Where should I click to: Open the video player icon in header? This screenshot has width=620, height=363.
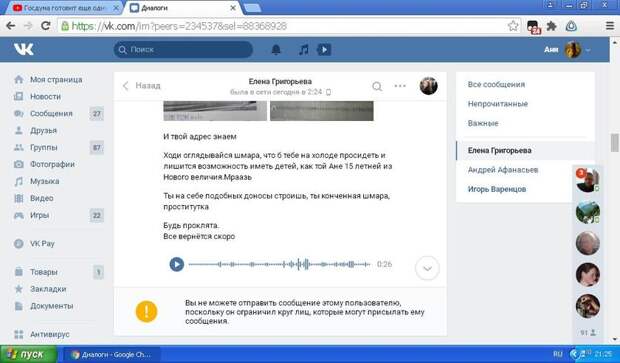(x=324, y=50)
